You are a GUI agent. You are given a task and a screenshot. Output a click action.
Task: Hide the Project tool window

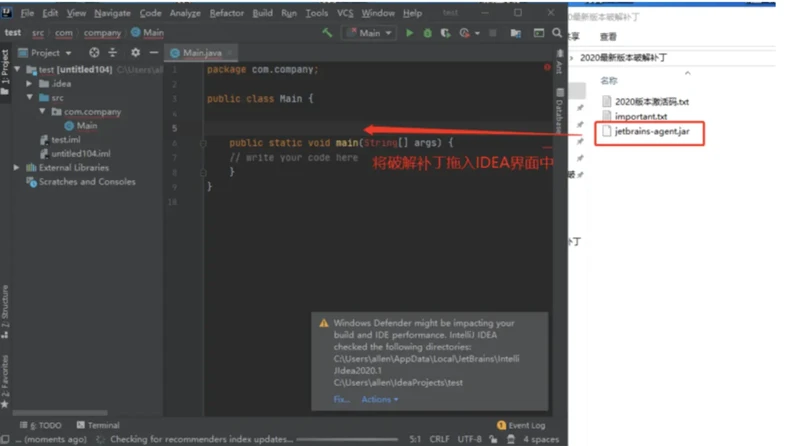click(153, 52)
